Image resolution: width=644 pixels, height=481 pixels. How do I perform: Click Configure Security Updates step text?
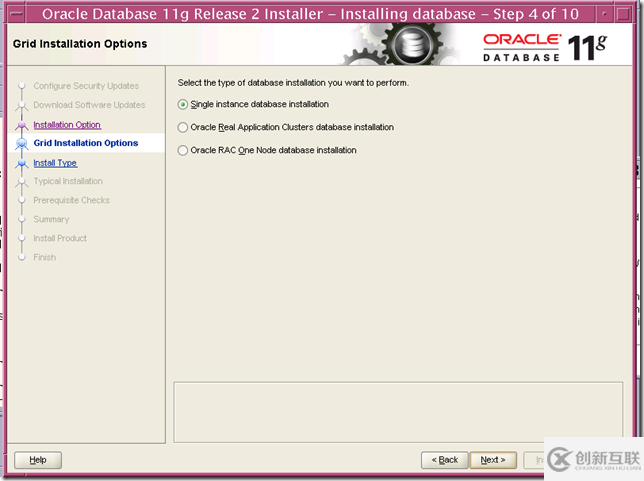pyautogui.click(x=86, y=86)
